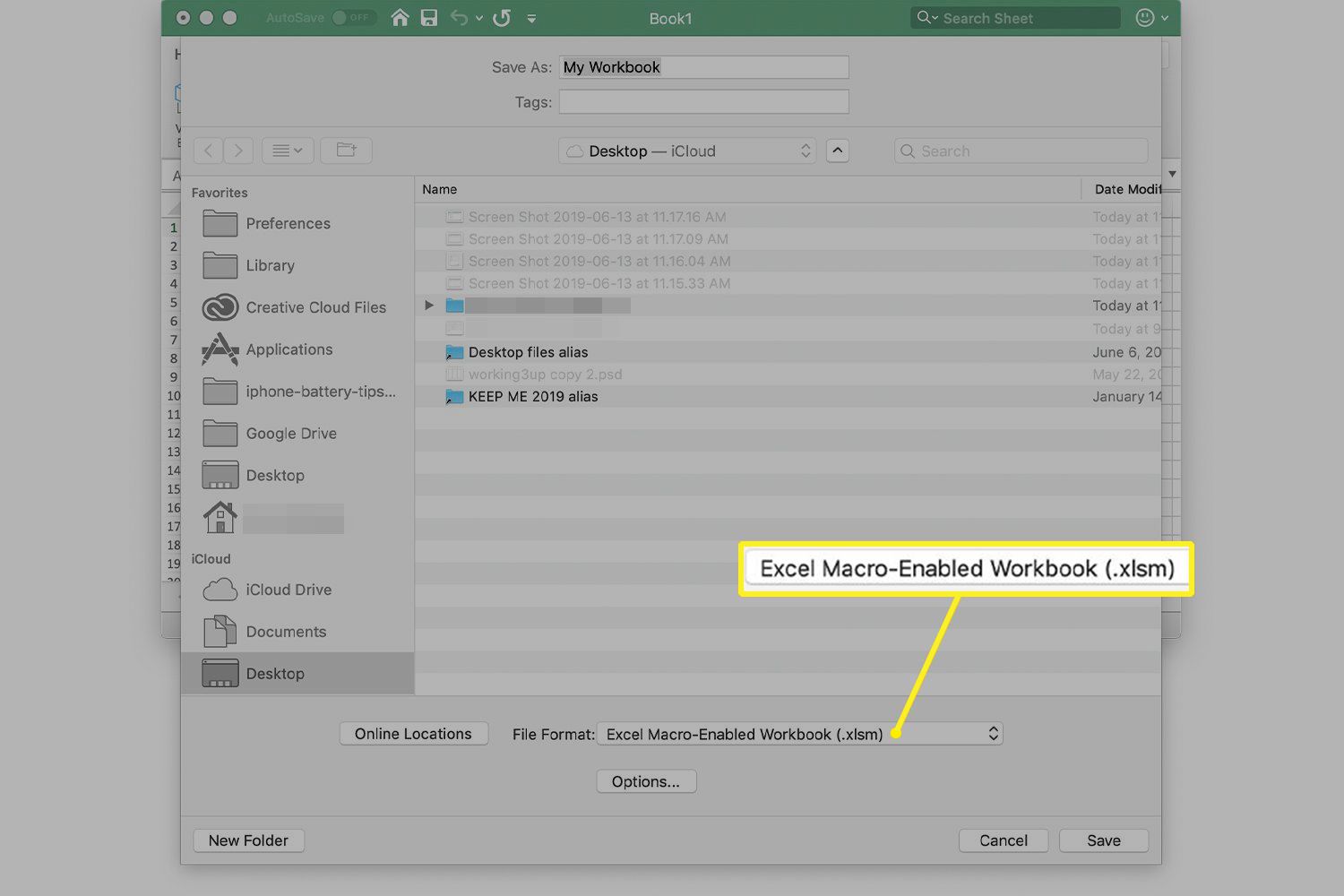Select Desktop under iCloud section

tap(297, 674)
